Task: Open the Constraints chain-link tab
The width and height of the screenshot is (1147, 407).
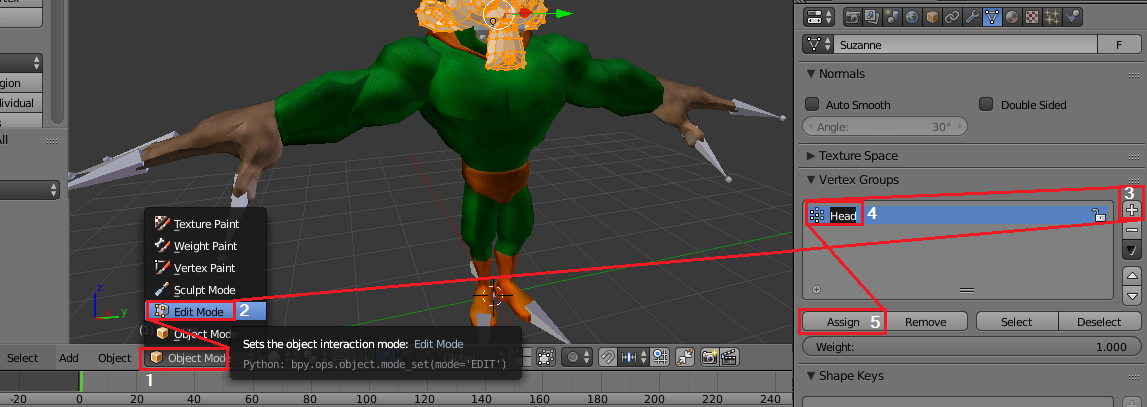Action: point(951,16)
